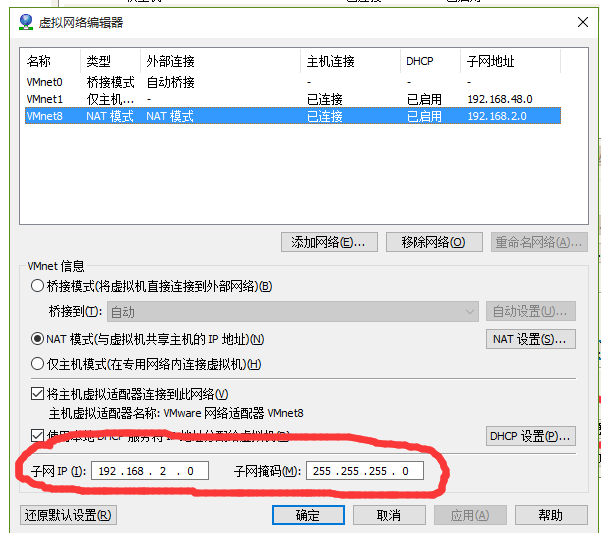Click 重命名网络(A)... button
This screenshot has width=601, height=533.
coord(539,242)
